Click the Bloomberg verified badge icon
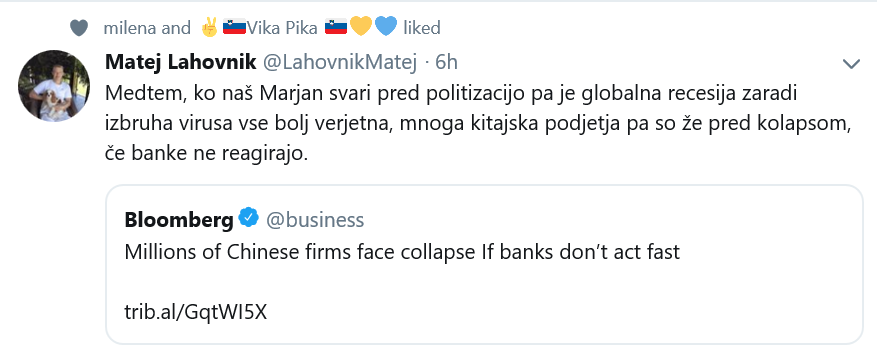The width and height of the screenshot is (877, 361). click(x=248, y=218)
